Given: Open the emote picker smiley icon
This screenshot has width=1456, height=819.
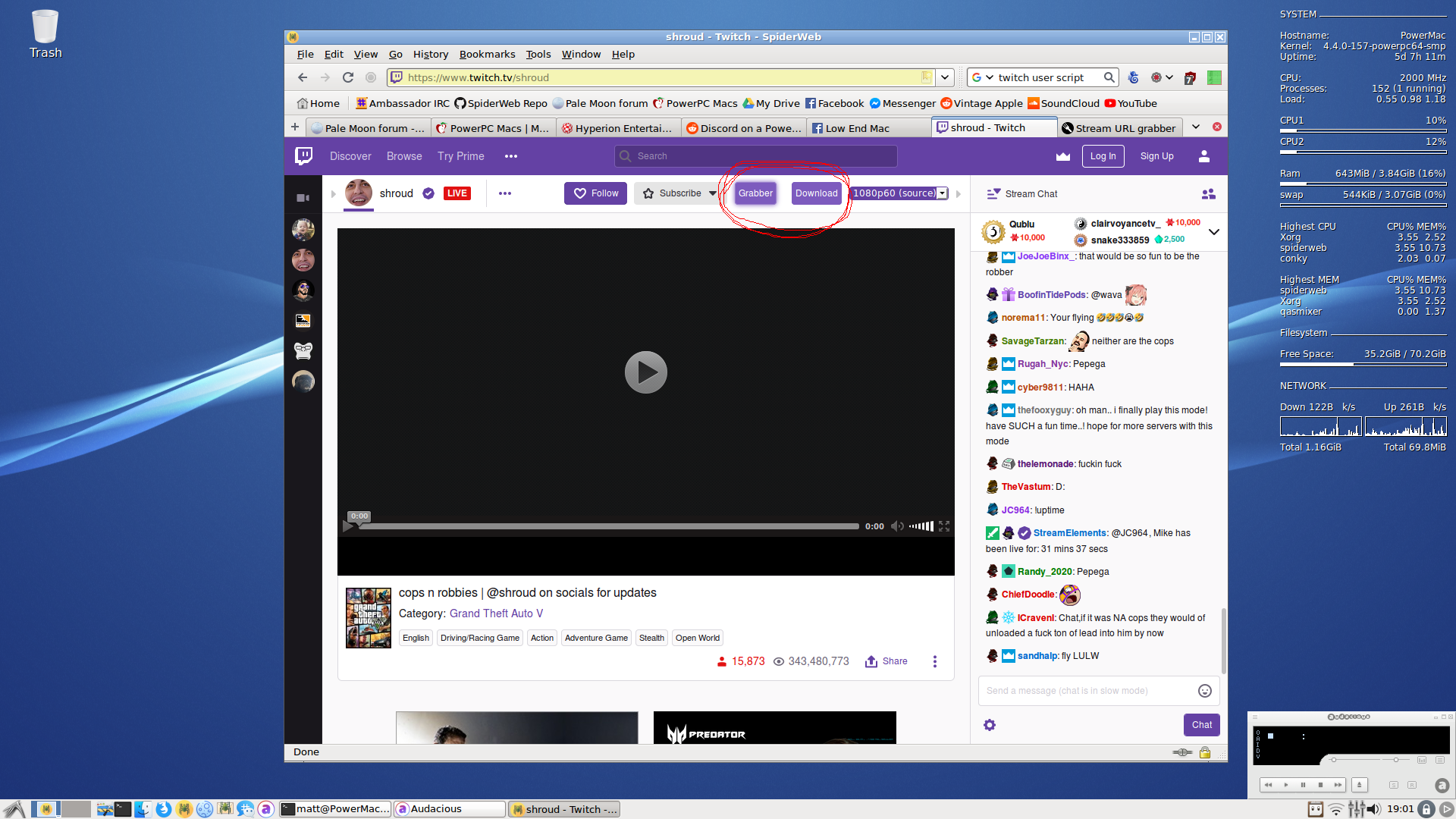Looking at the screenshot, I should [x=1204, y=691].
